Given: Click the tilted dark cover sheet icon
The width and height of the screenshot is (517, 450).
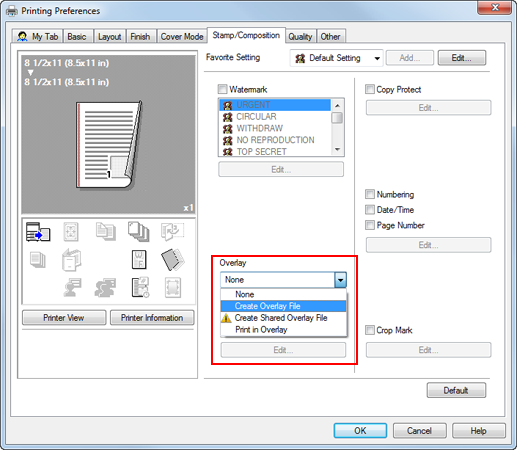Looking at the screenshot, I should tap(173, 259).
